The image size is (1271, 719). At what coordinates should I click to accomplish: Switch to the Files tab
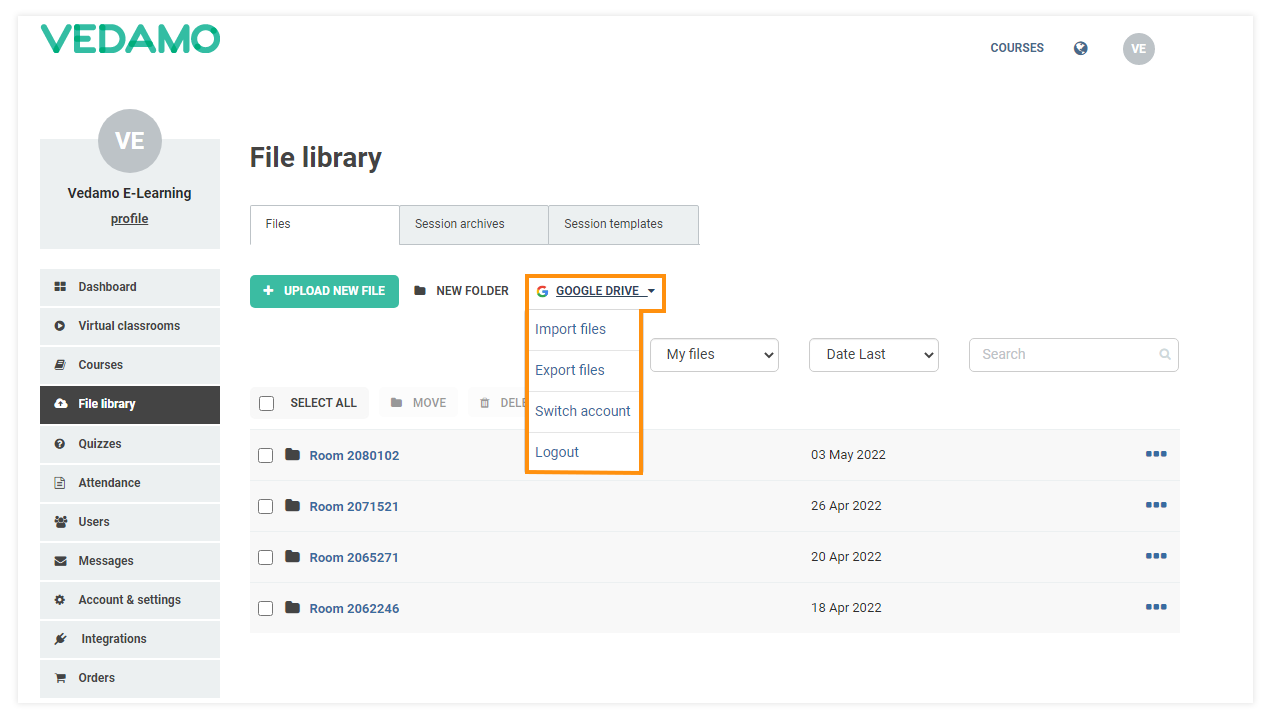pos(325,225)
